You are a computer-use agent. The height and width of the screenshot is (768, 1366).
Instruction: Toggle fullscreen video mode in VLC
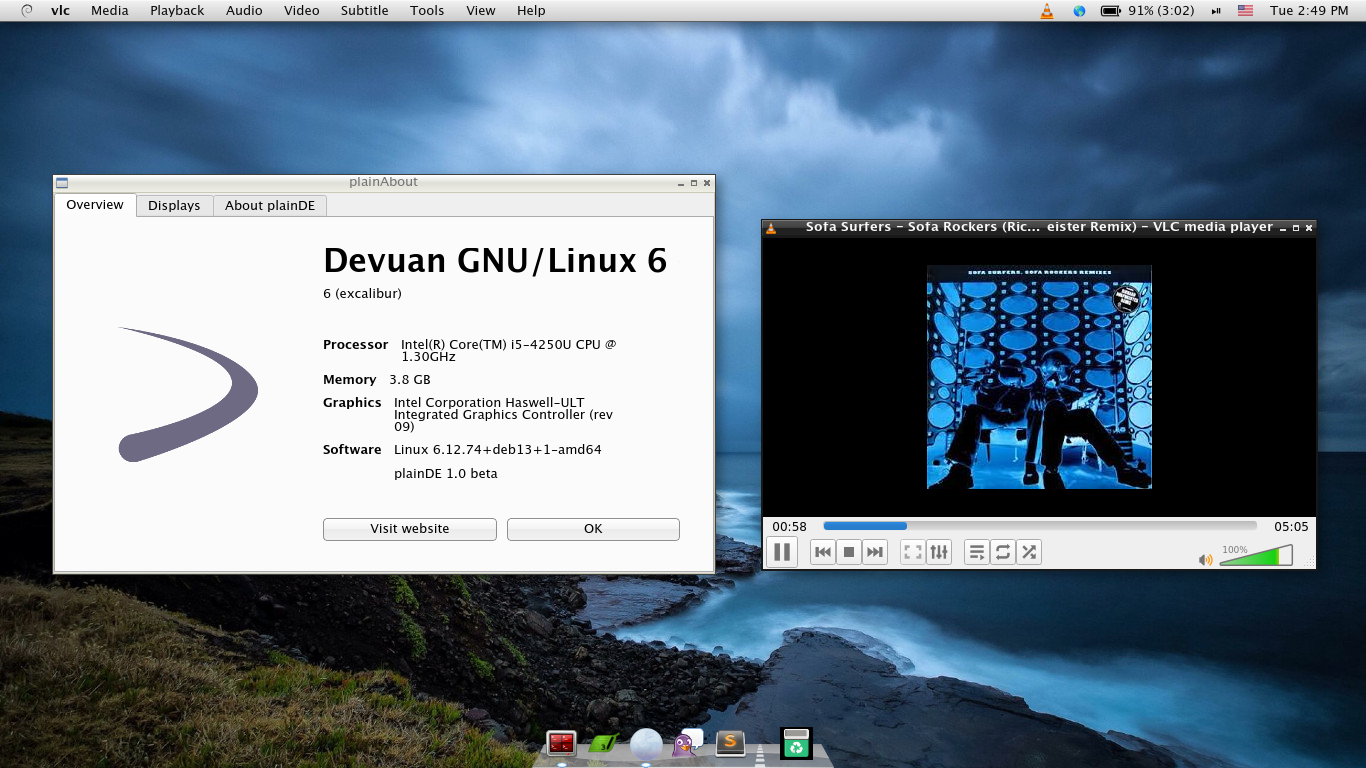click(912, 552)
